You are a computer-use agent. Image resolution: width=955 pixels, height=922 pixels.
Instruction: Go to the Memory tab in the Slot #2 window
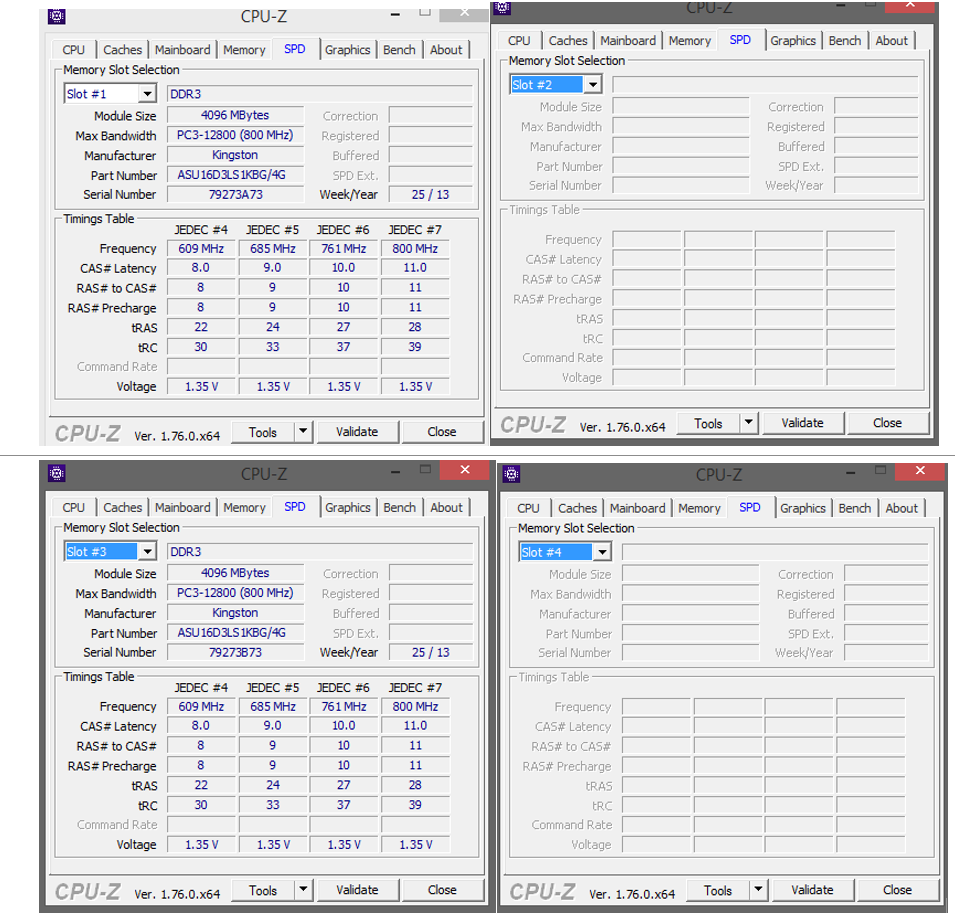point(690,41)
